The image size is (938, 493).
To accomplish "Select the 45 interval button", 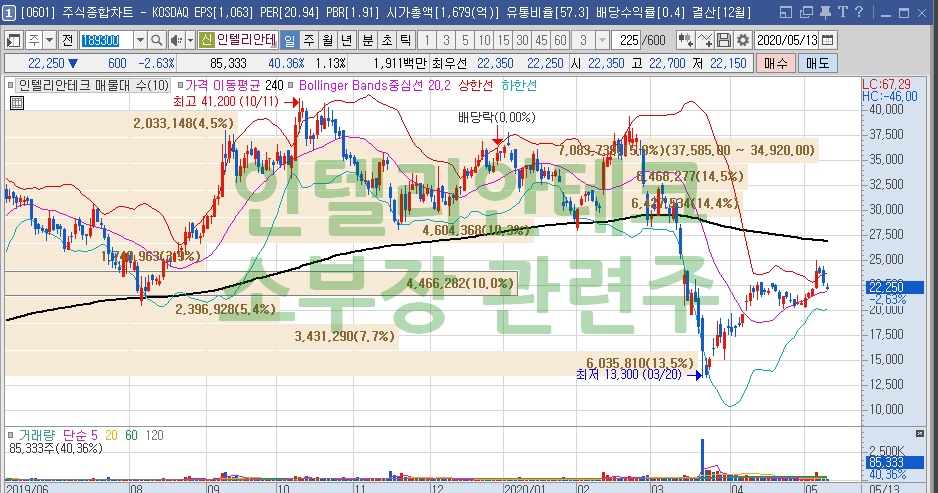I will point(541,40).
